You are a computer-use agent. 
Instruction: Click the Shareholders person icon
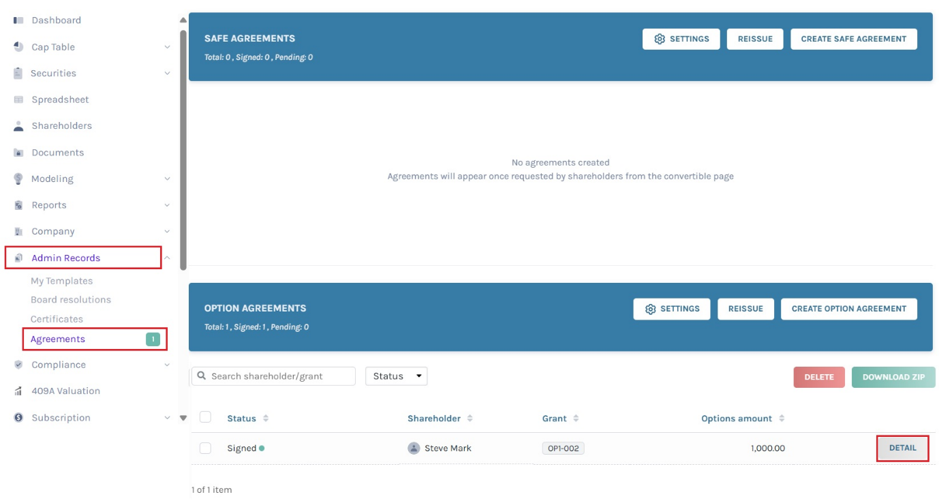pyautogui.click(x=19, y=126)
